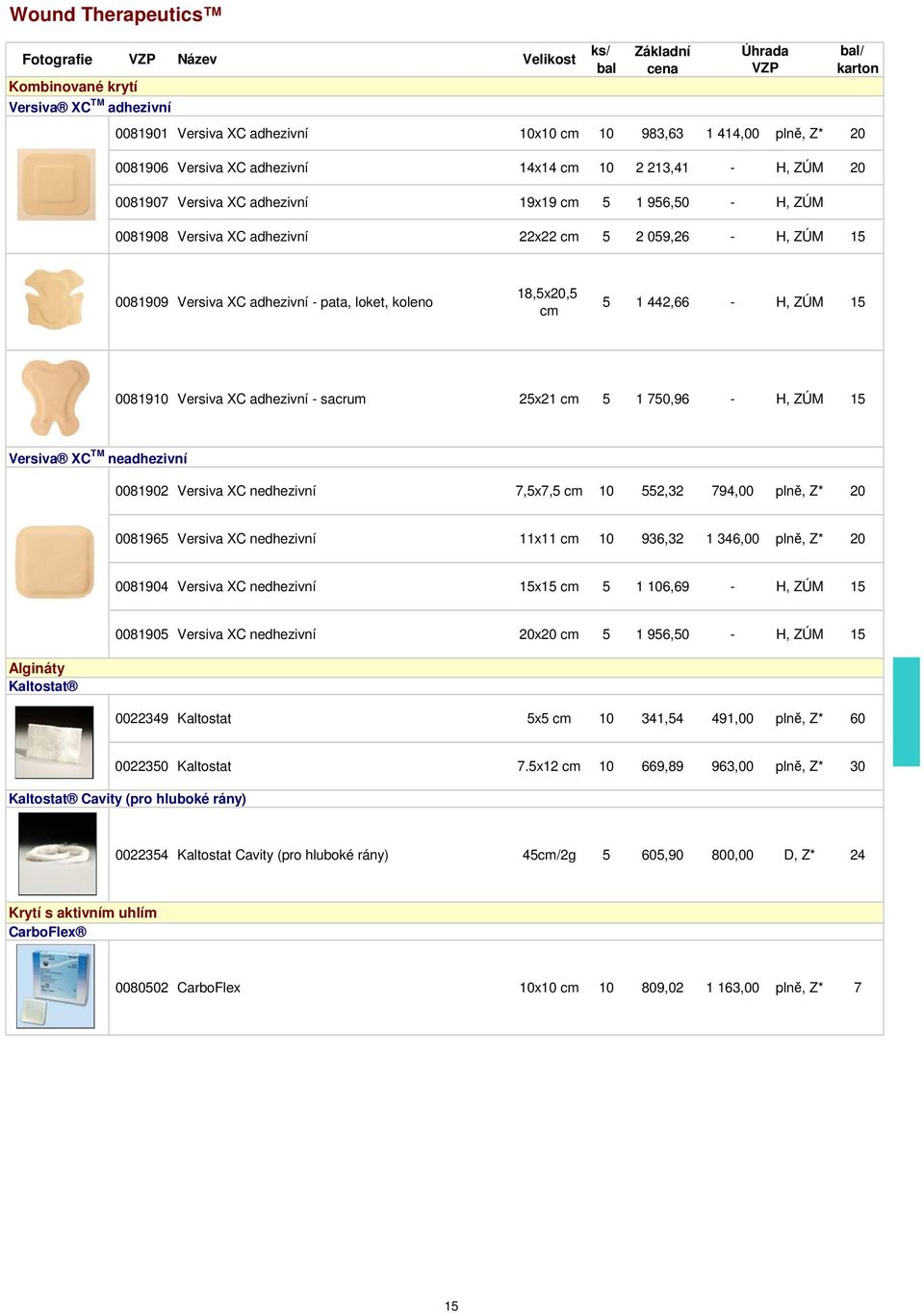
Task: Click product code 0081906
Action: pos(141,167)
